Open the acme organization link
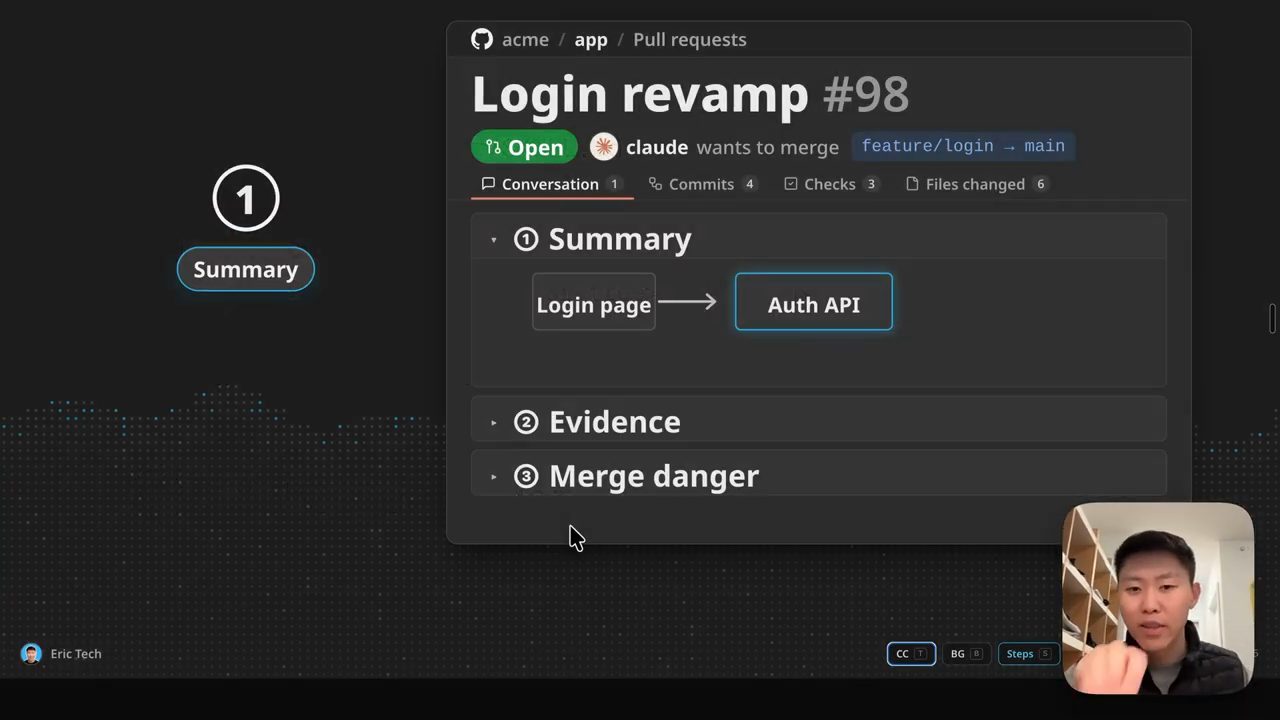This screenshot has height=720, width=1280. click(x=525, y=39)
